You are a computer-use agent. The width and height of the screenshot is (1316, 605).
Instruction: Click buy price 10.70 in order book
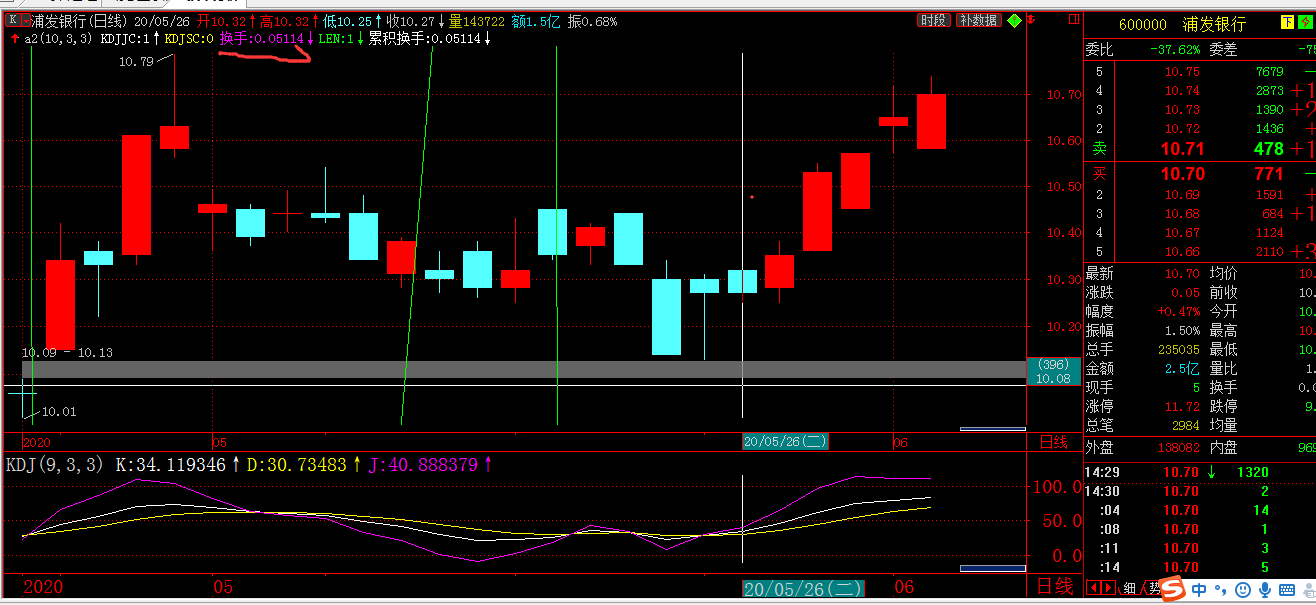pos(1183,174)
